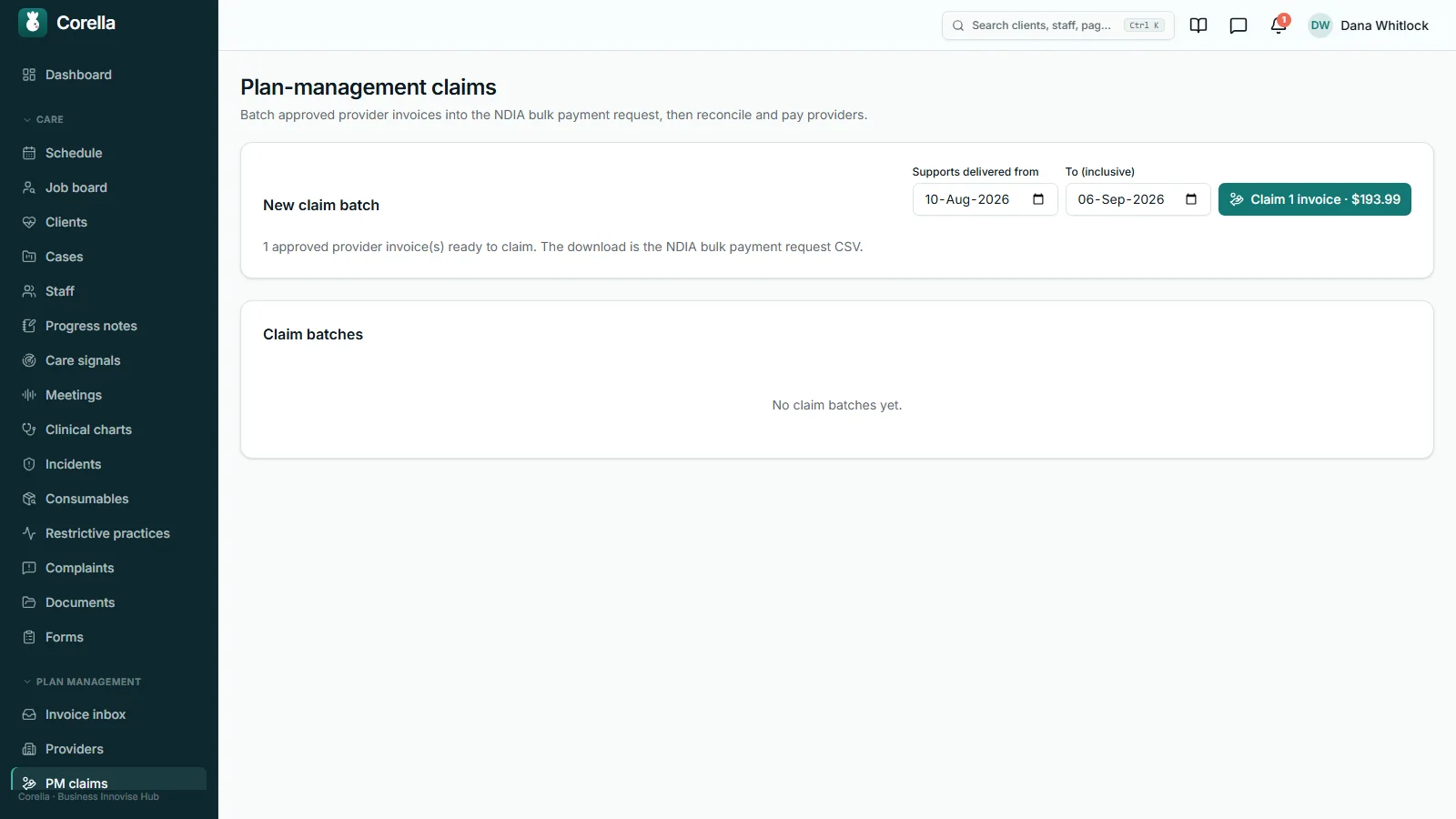Click the Complaints message icon
The width and height of the screenshot is (1456, 819).
(29, 568)
